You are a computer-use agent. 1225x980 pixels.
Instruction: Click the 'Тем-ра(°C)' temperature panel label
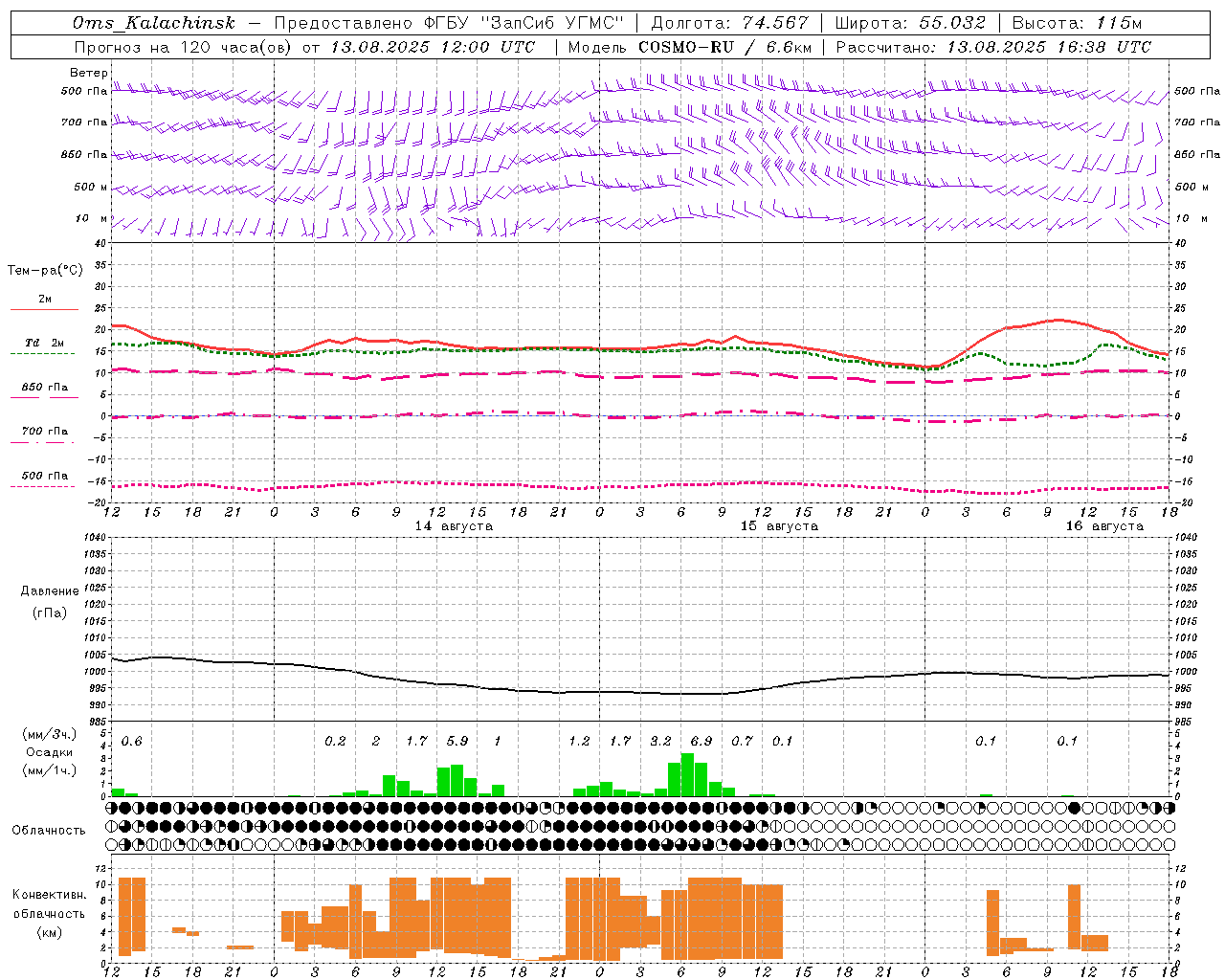pyautogui.click(x=45, y=271)
